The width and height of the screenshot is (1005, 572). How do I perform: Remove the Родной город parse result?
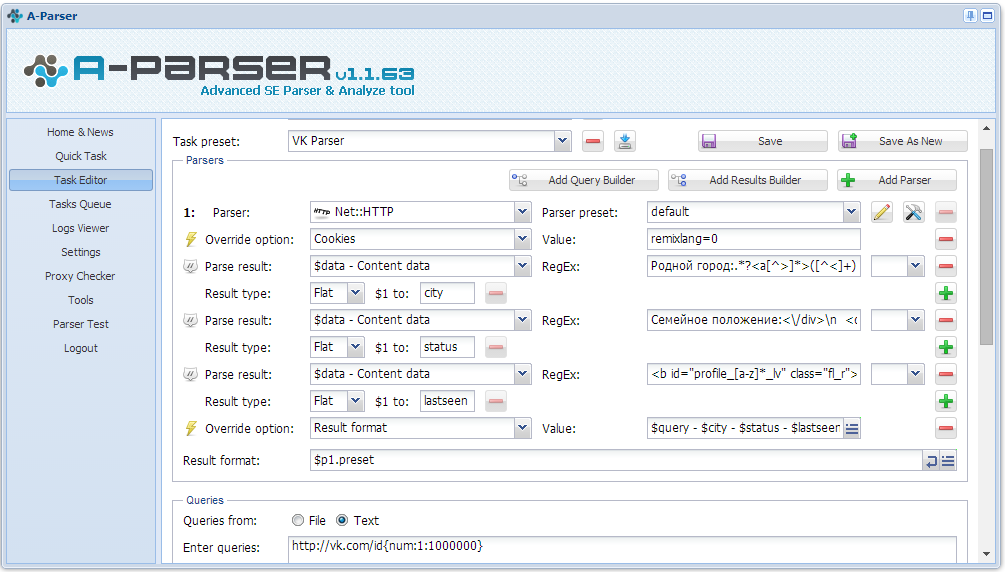(945, 266)
